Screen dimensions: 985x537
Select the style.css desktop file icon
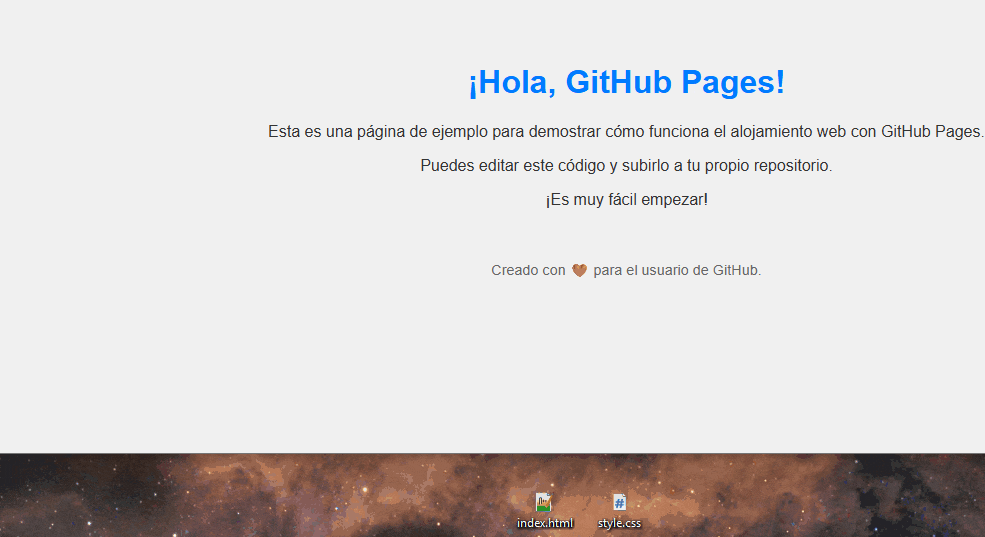coord(619,502)
